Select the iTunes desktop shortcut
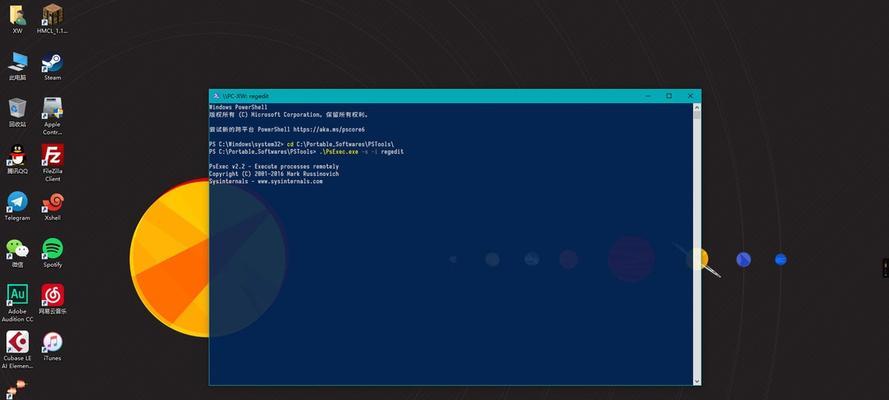The image size is (889, 400). 53,346
